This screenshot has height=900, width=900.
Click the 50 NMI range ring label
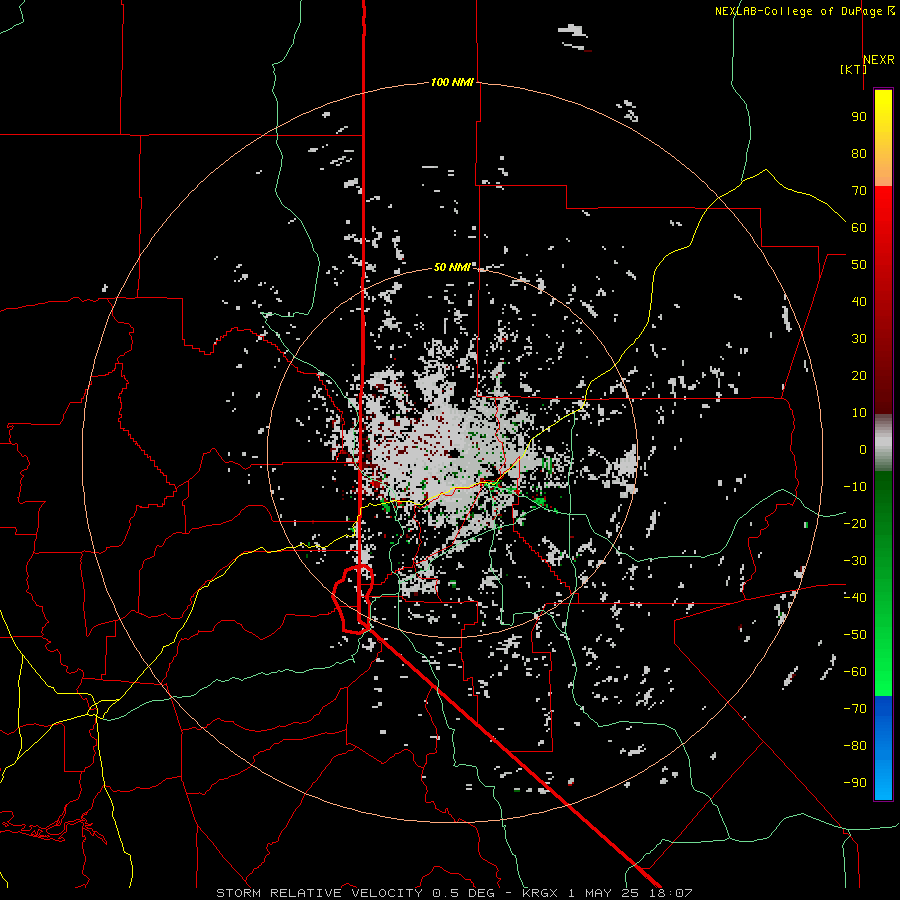point(452,267)
